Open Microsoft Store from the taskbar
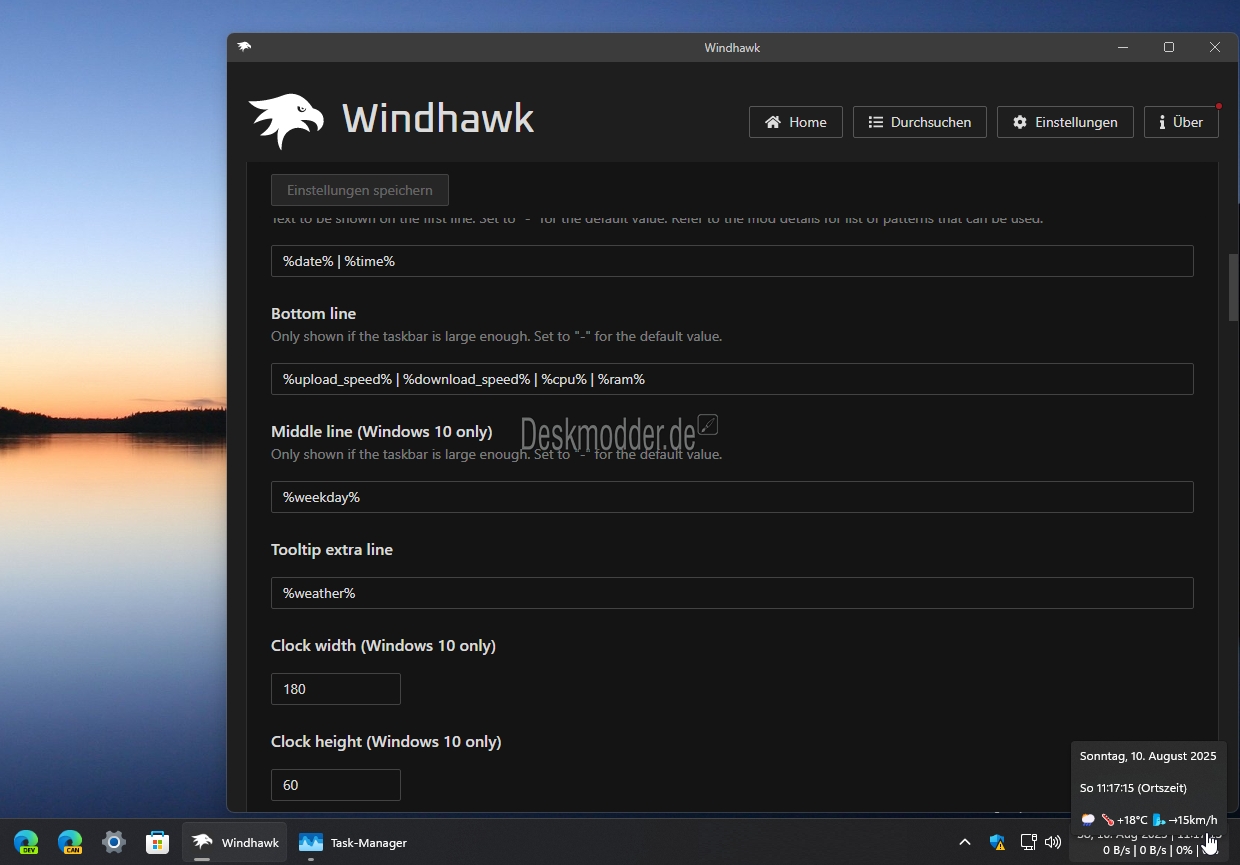1240x865 pixels. pos(157,842)
